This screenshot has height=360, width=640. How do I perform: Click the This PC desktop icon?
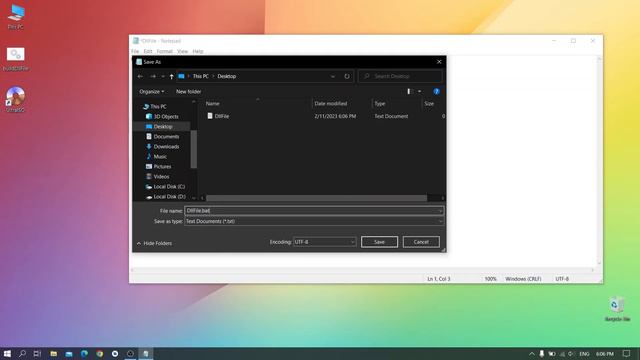tap(16, 17)
